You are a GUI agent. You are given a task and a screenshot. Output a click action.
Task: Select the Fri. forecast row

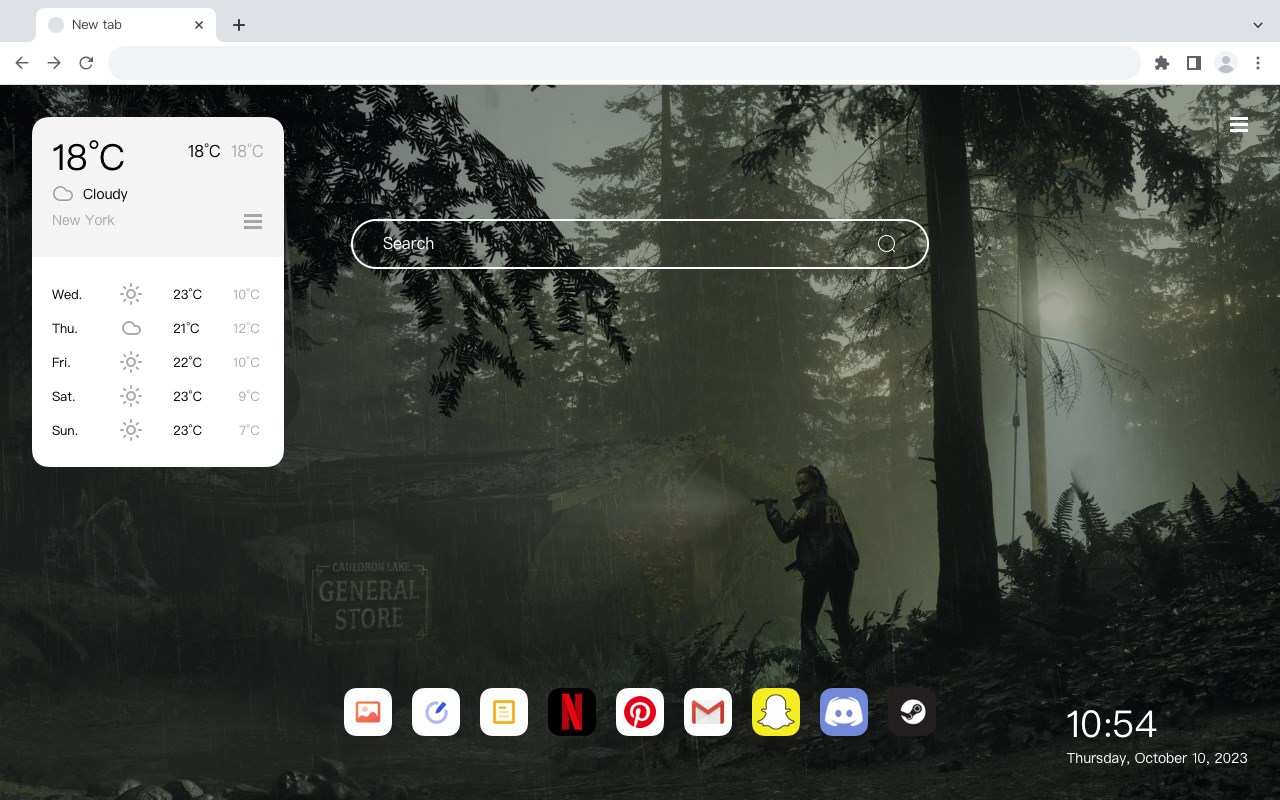(x=157, y=362)
